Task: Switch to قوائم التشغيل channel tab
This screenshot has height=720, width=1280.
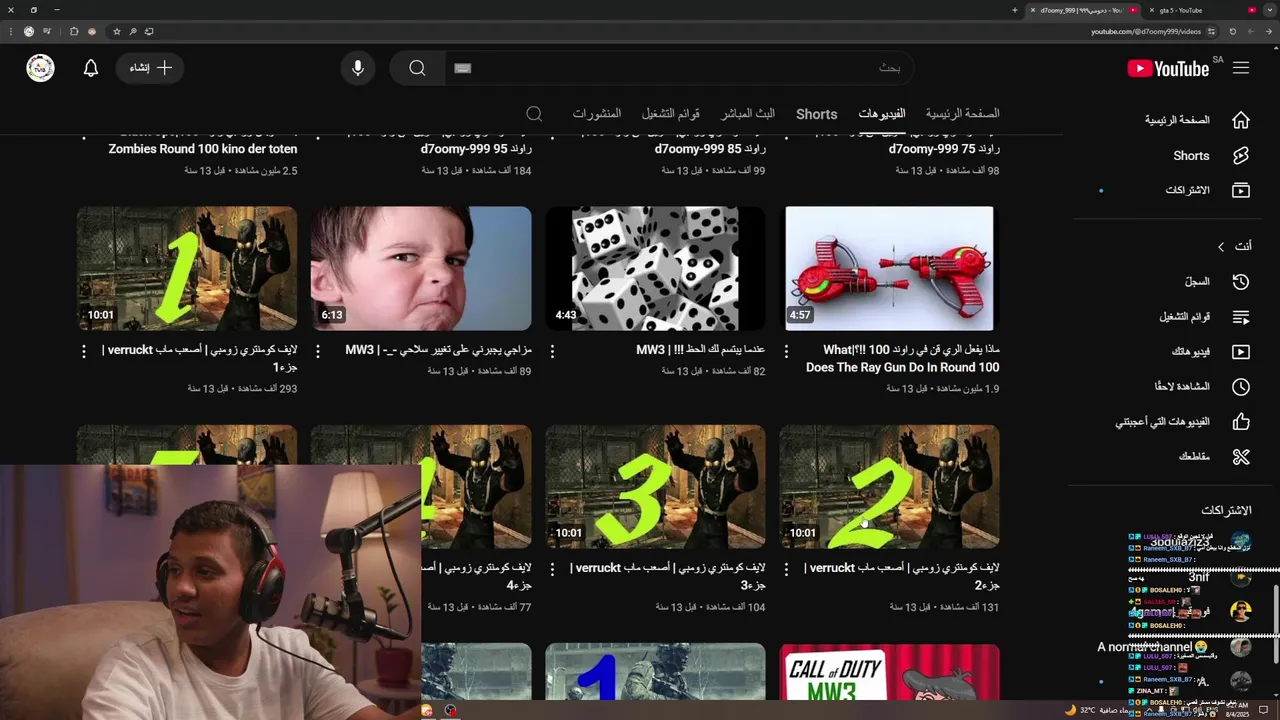Action: pos(671,114)
